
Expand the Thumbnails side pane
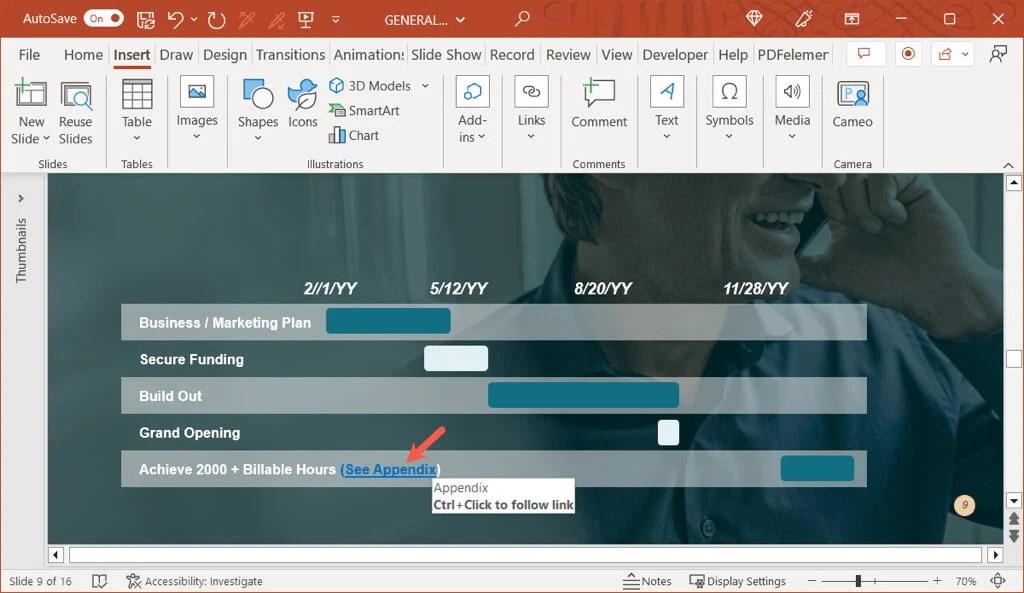(x=20, y=197)
